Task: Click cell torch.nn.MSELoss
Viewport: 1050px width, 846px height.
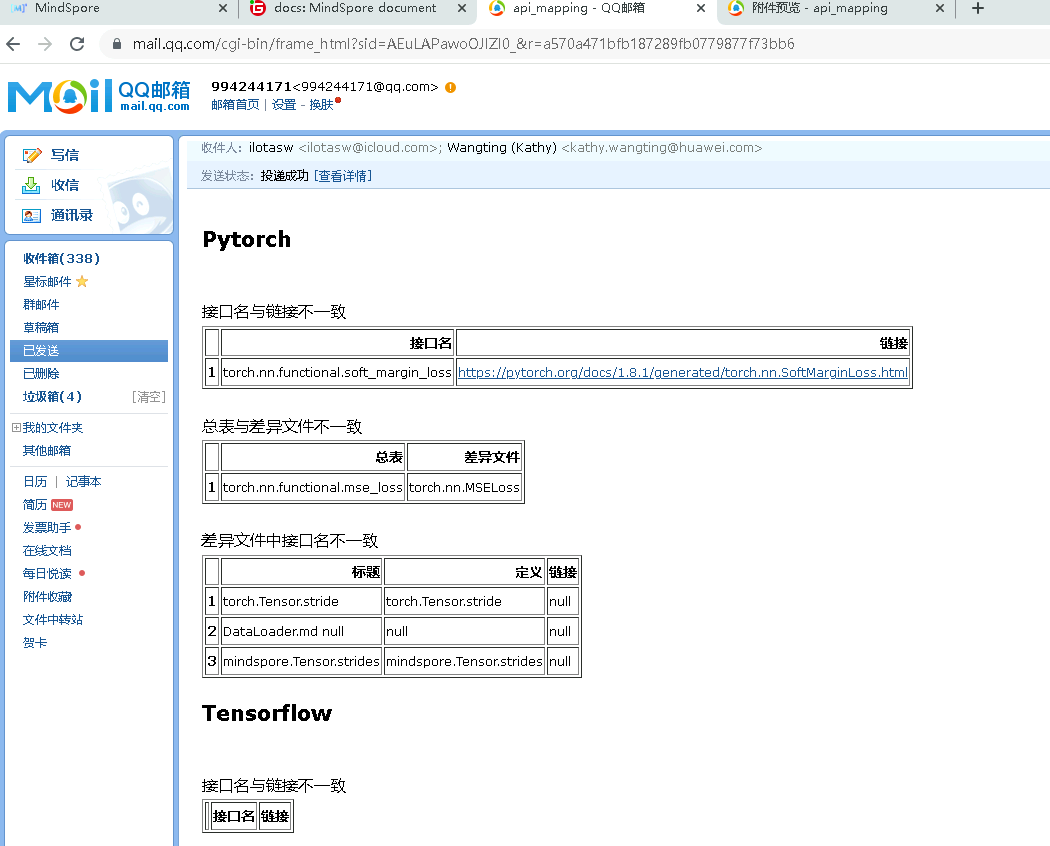Action: coord(464,488)
